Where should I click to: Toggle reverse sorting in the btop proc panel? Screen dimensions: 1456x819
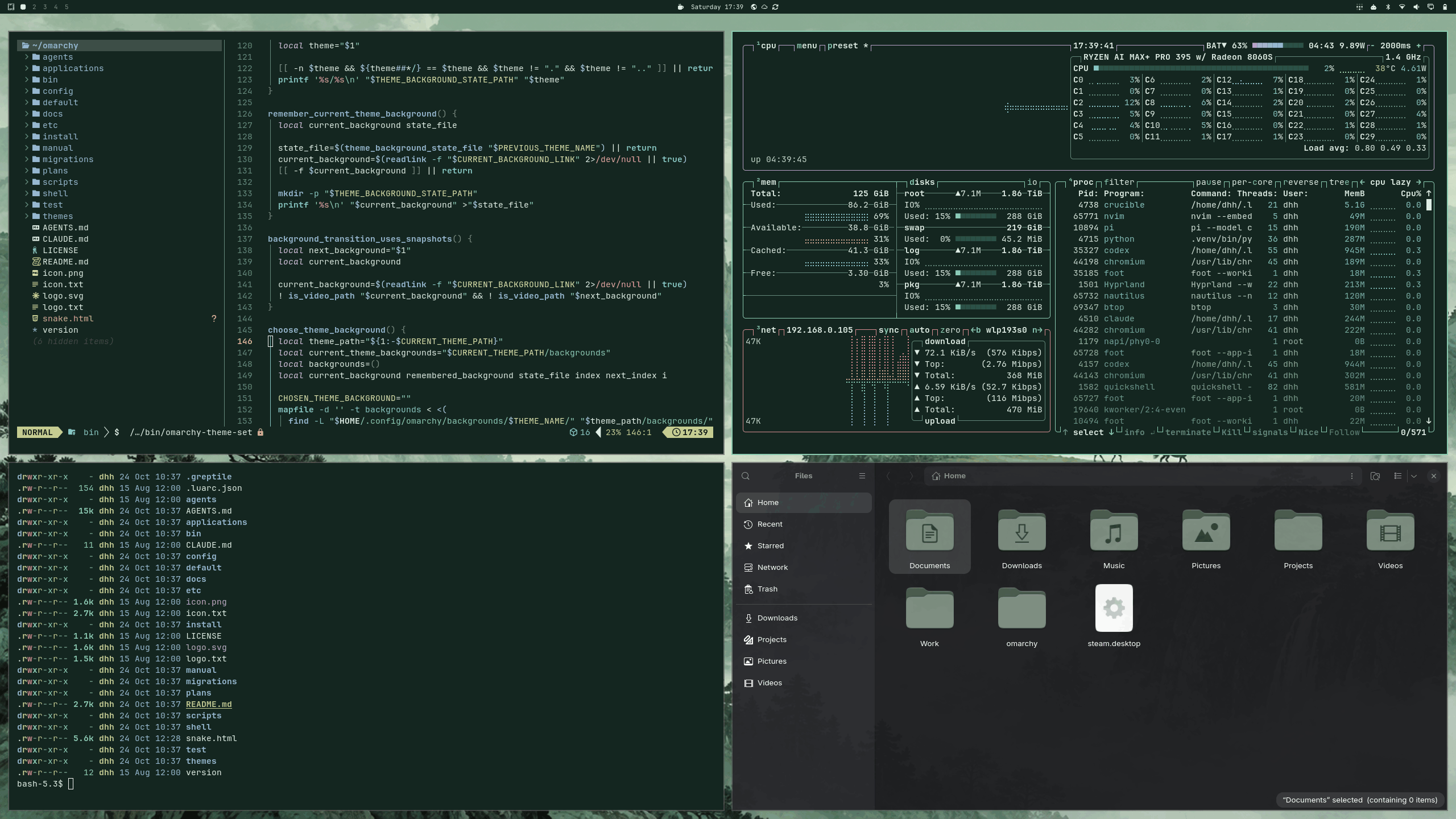coord(1301,182)
